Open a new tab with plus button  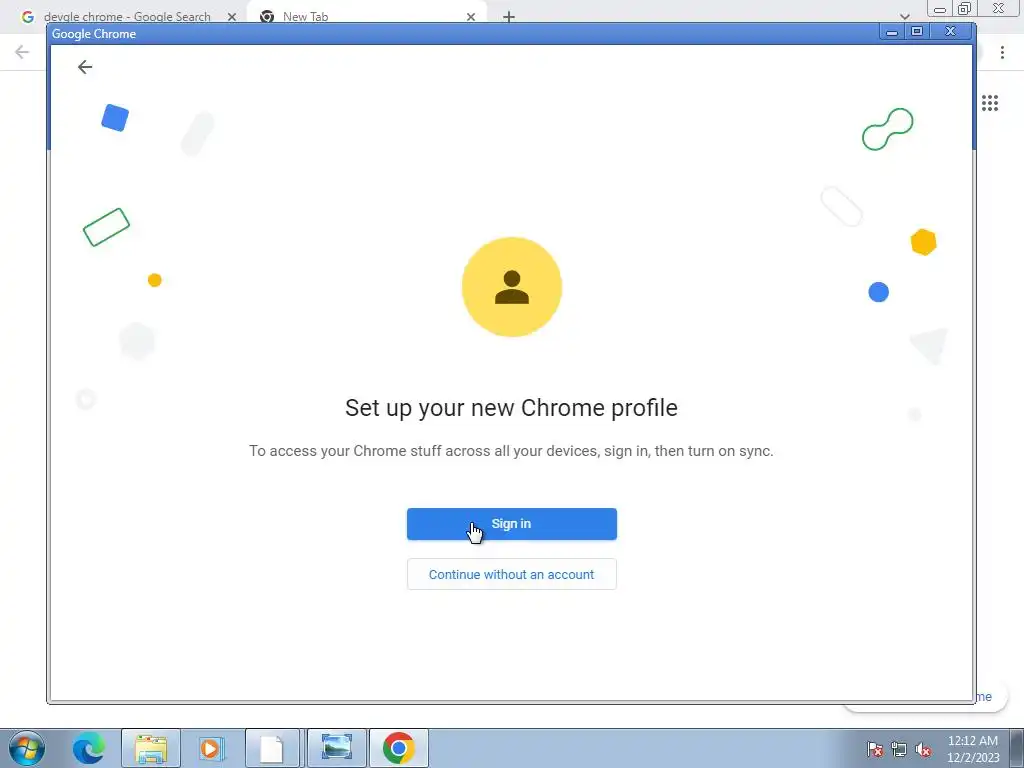tap(509, 17)
